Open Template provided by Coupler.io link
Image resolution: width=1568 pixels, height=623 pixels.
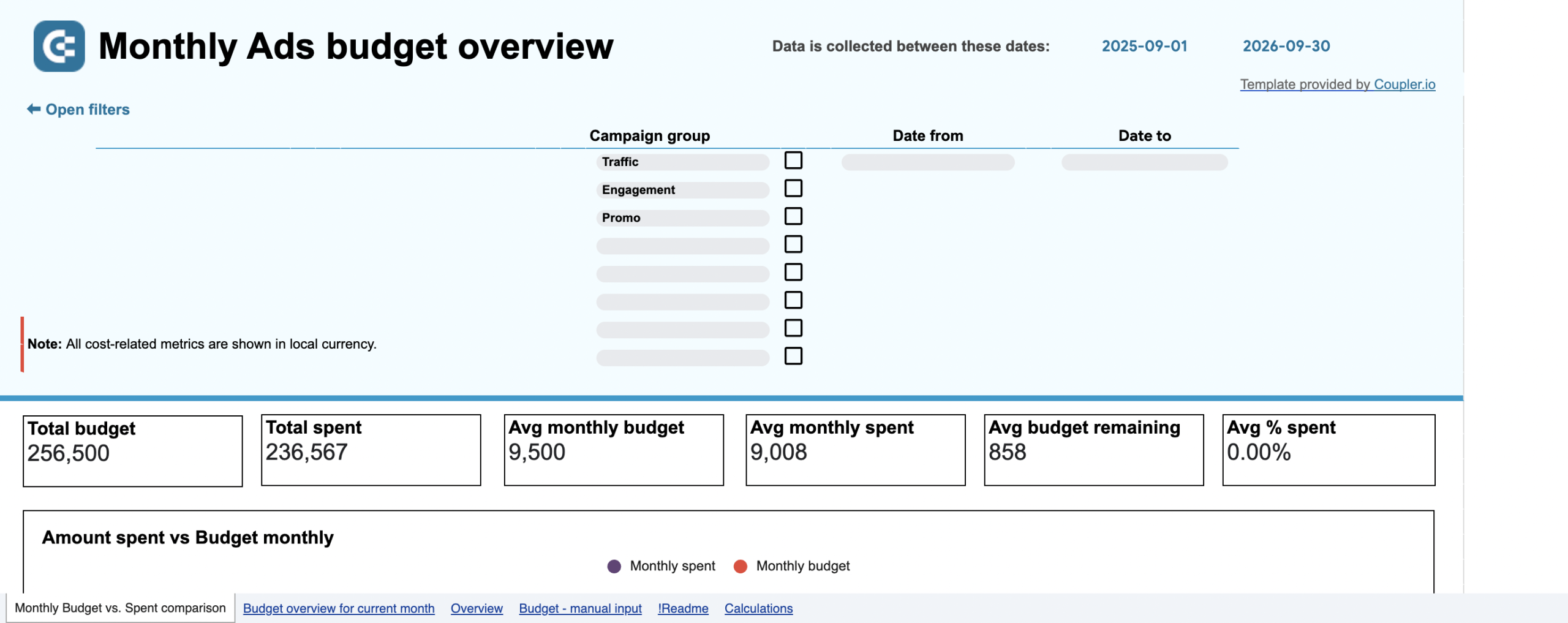(1338, 84)
